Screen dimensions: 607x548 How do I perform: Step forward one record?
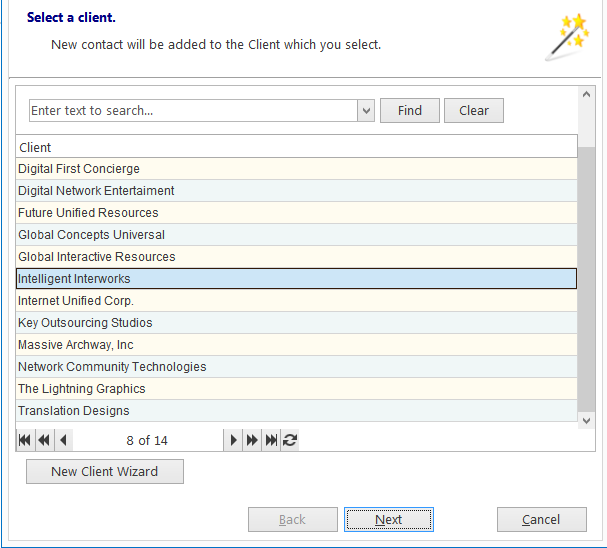(233, 440)
